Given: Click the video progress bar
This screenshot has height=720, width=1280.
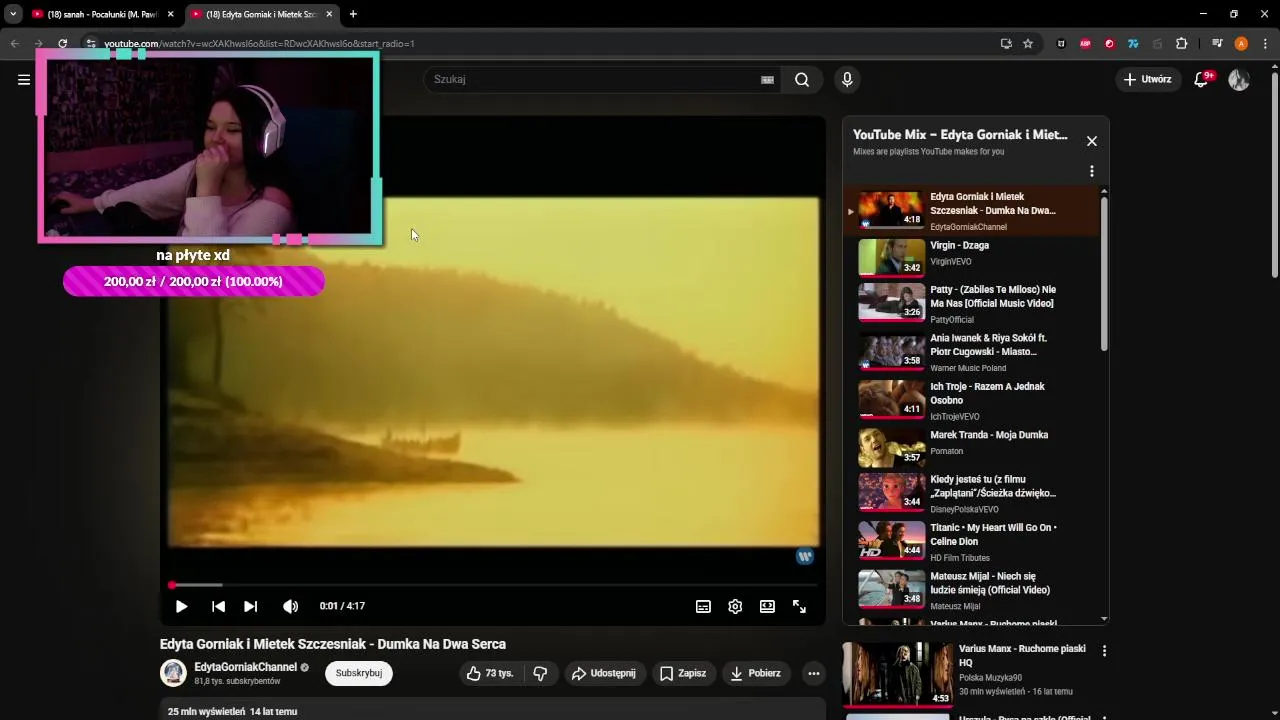Looking at the screenshot, I should pyautogui.click(x=494, y=585).
